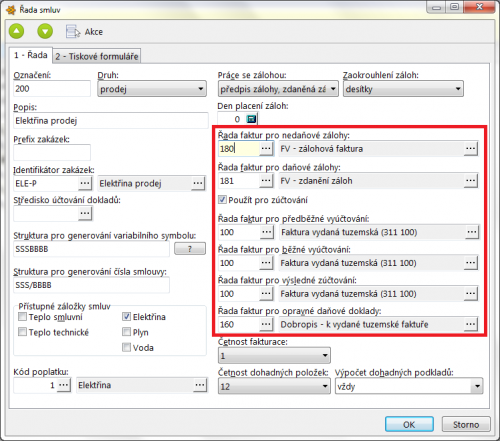Tick the Plyn checkbox

point(126,332)
